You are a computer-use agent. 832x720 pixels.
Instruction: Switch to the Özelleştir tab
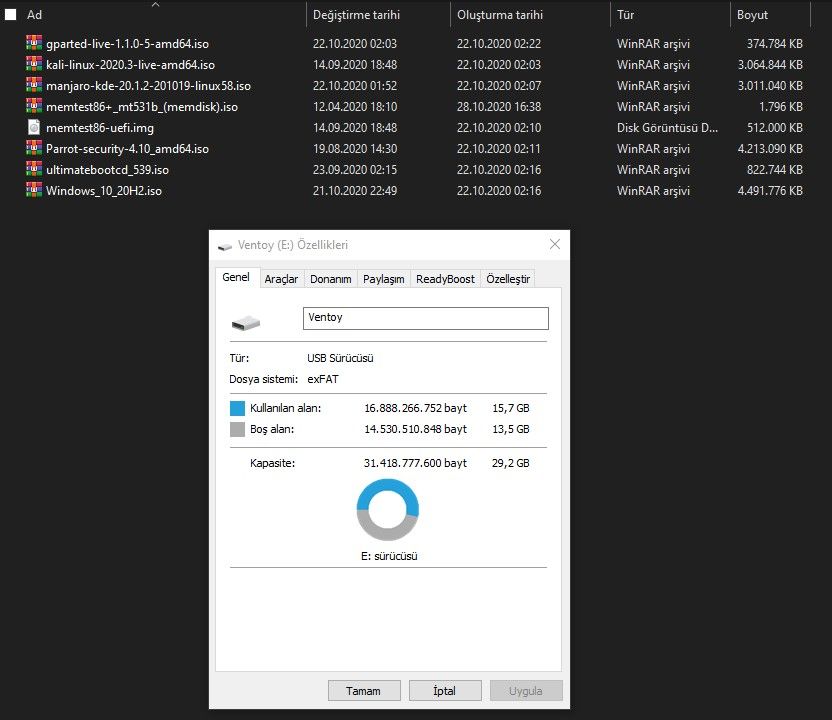coord(508,279)
